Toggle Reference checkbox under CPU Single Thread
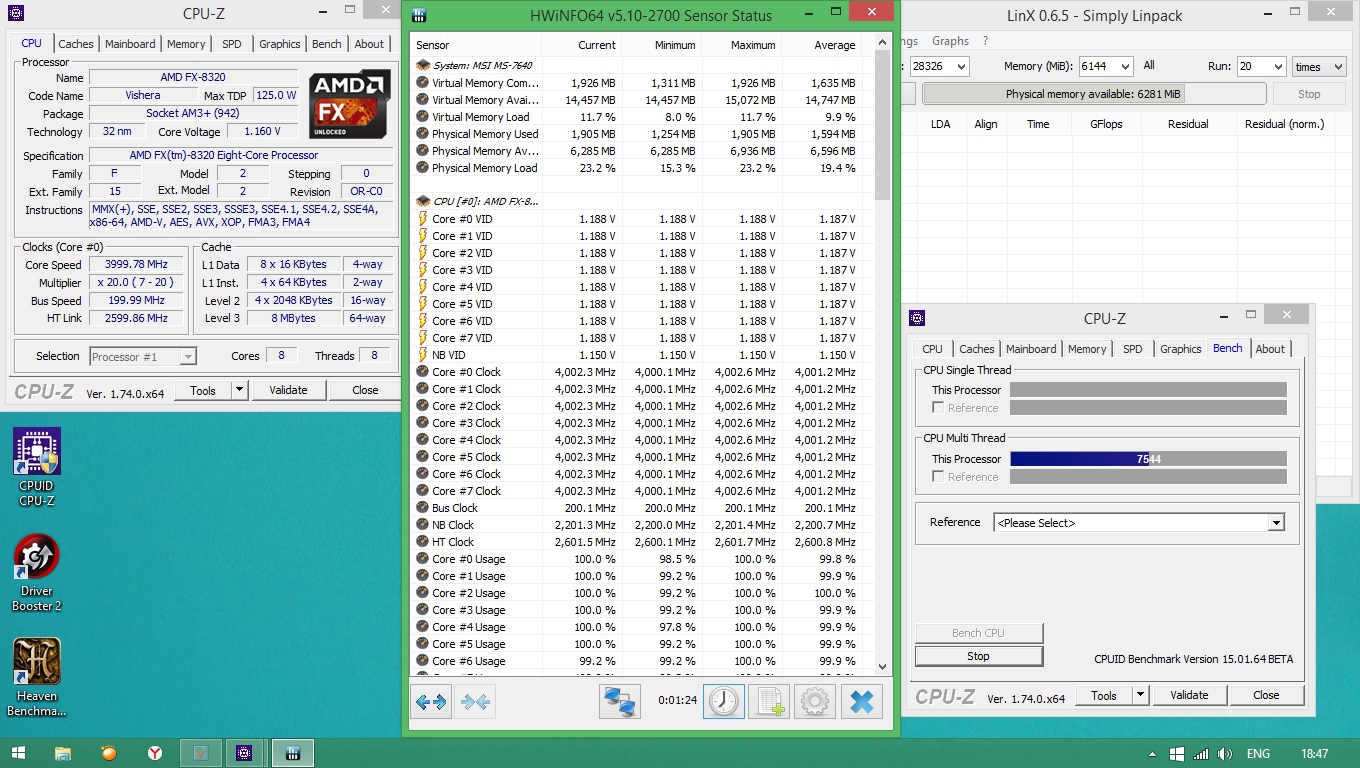Image resolution: width=1360 pixels, height=768 pixels. (938, 407)
